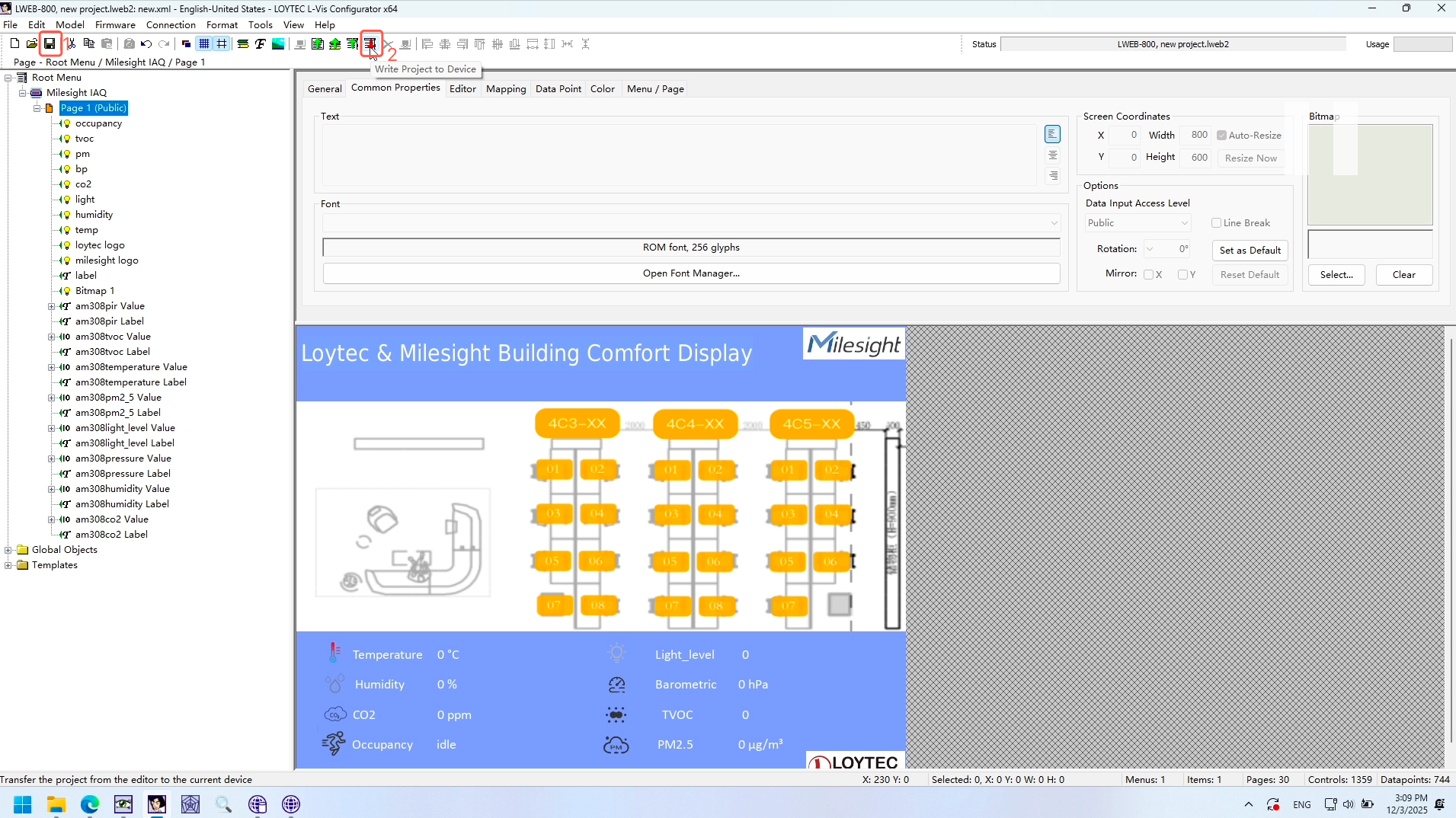Screen dimensions: 1456x818
Task: Open the green eye taskbar app
Action: (x=123, y=804)
